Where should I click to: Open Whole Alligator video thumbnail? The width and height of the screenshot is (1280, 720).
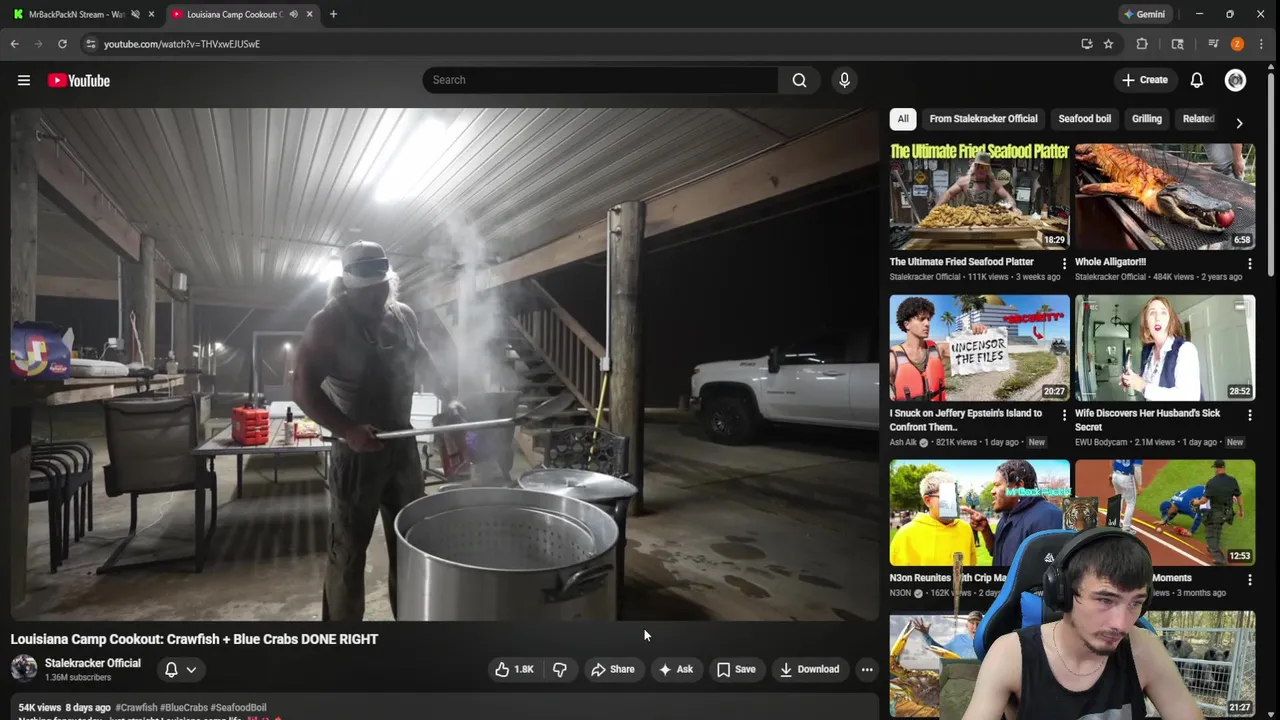(1165, 196)
